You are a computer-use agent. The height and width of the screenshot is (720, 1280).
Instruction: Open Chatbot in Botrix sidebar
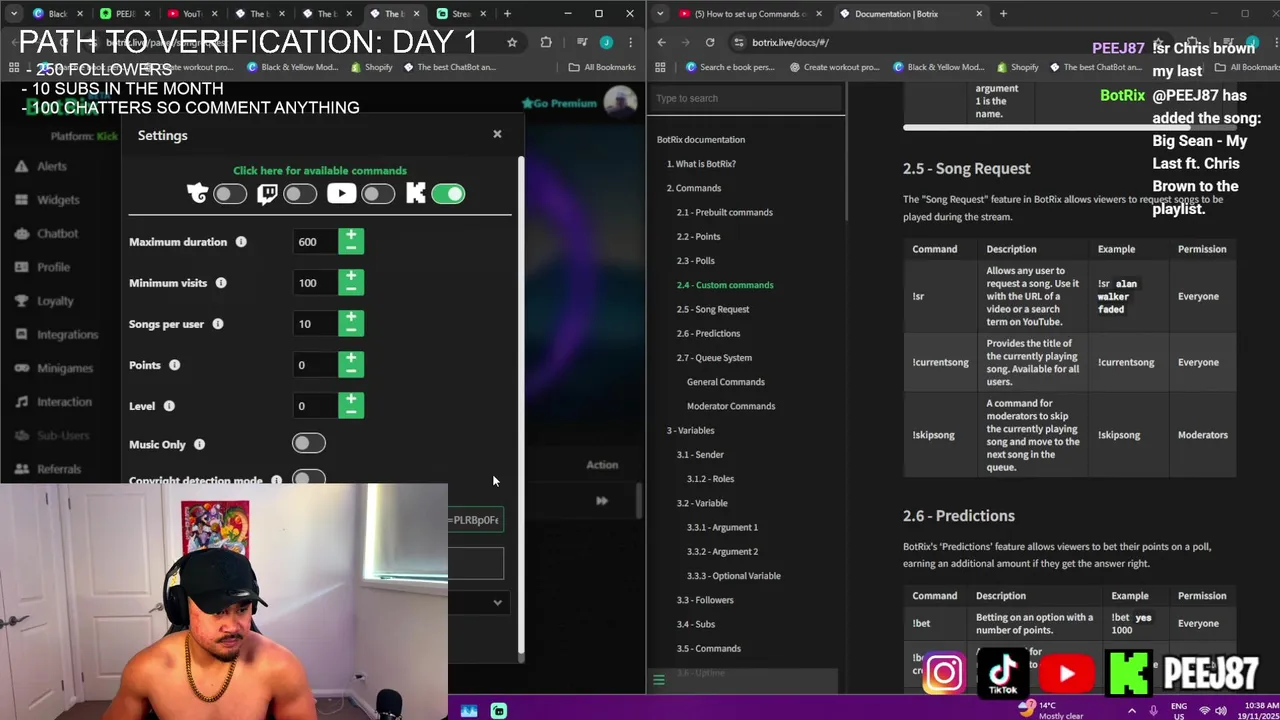point(57,233)
